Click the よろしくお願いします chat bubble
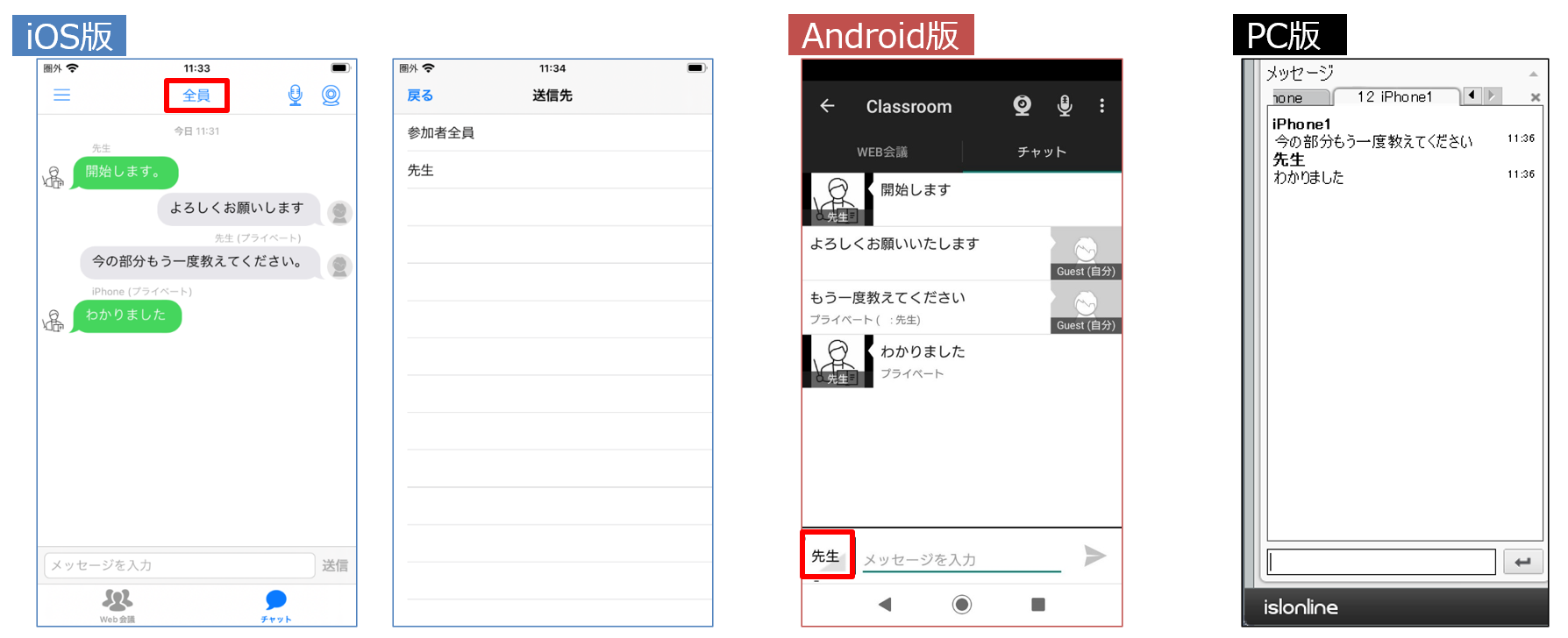The width and height of the screenshot is (1568, 638). click(238, 209)
